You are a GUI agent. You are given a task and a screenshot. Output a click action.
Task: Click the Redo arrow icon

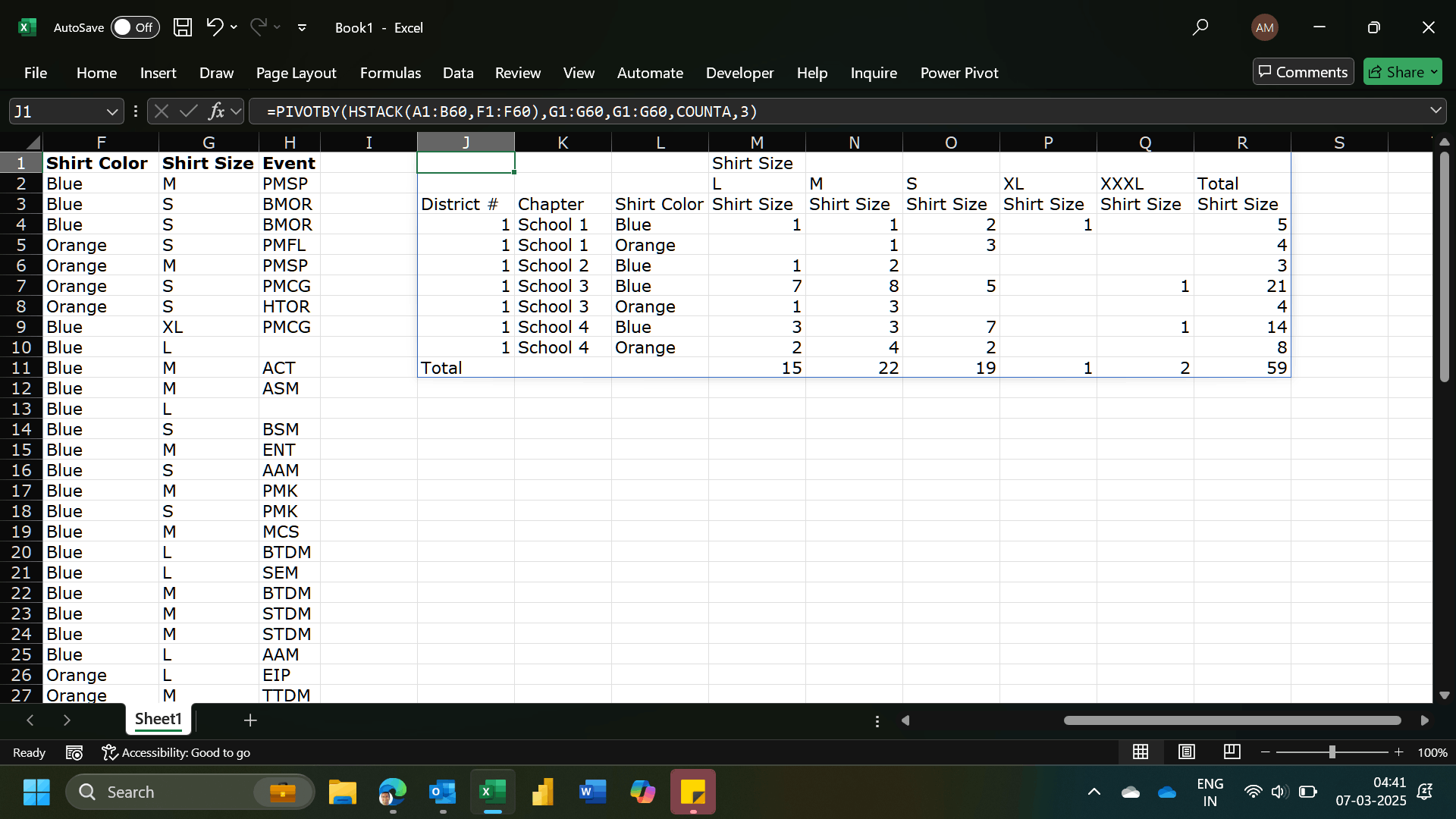point(259,27)
